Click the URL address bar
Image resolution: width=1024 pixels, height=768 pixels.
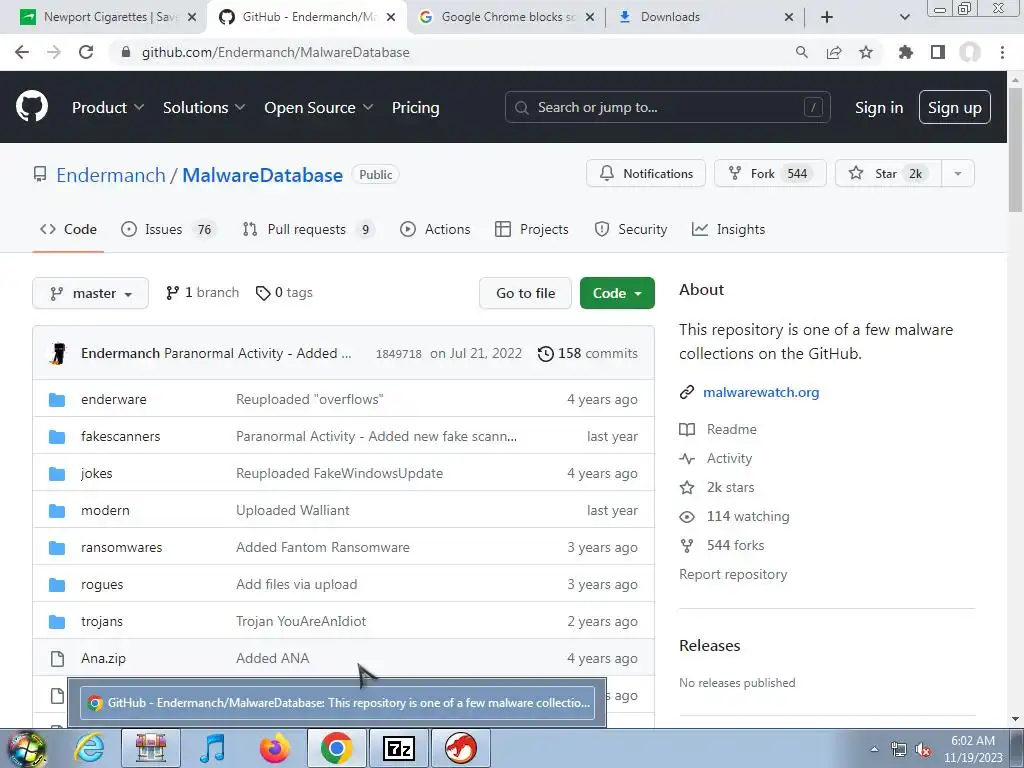451,52
